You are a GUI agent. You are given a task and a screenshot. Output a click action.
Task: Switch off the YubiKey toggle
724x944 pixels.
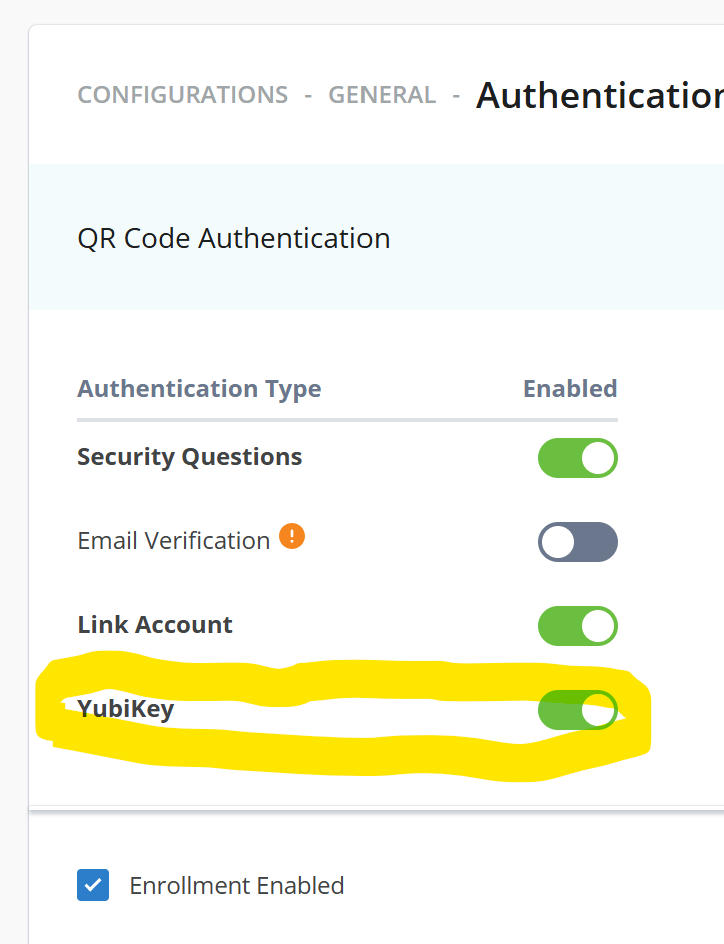point(578,710)
